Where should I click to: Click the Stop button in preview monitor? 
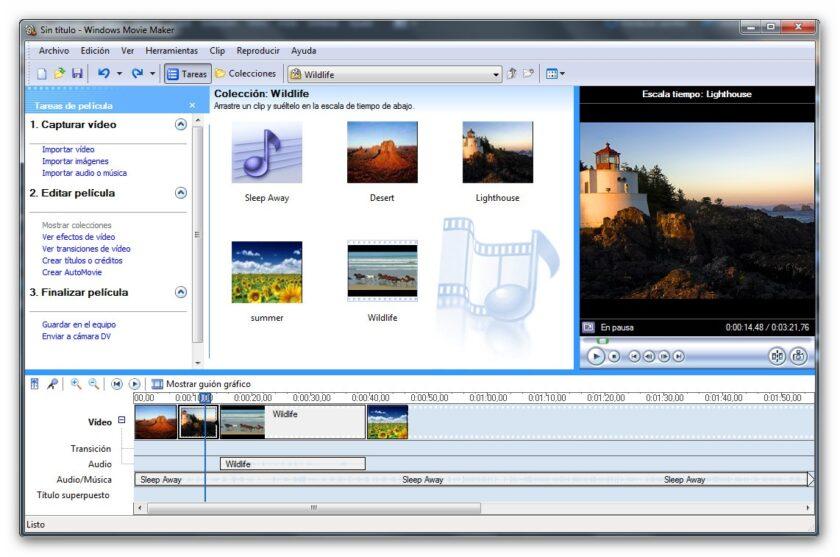[614, 356]
